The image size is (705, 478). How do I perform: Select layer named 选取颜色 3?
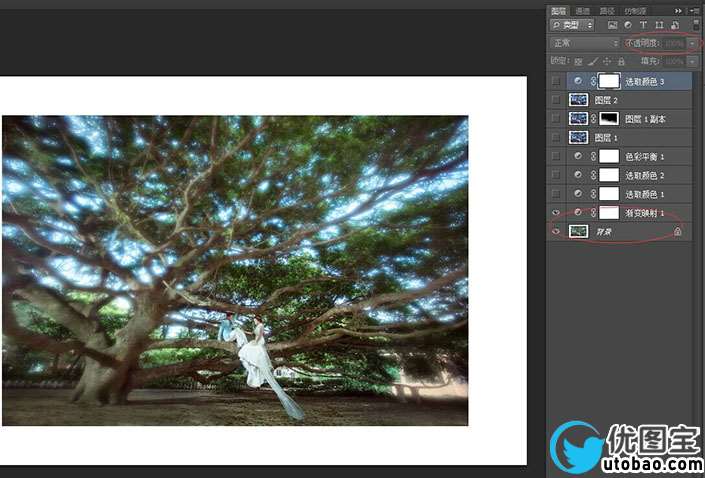[x=644, y=82]
